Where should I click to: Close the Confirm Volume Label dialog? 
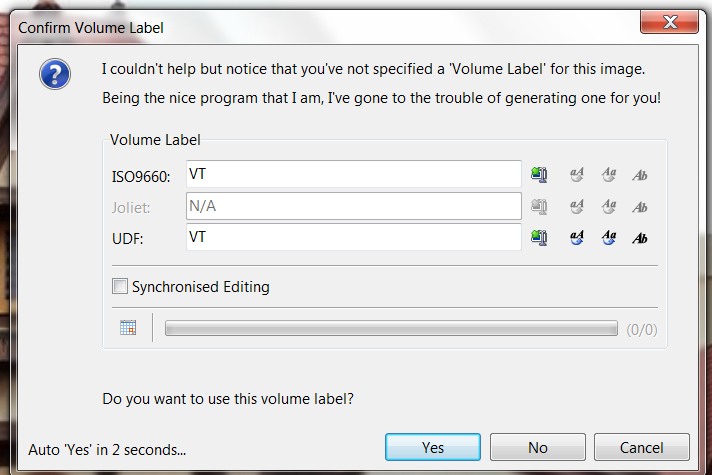click(x=669, y=22)
